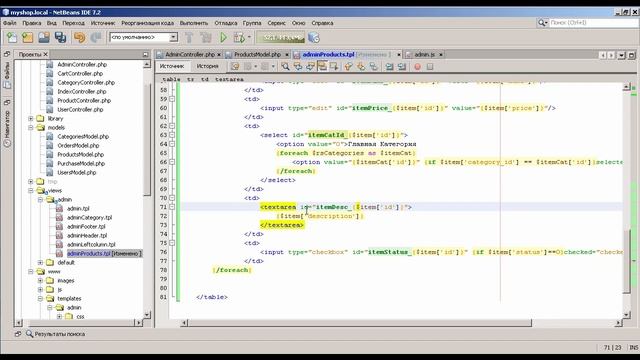This screenshot has width=640, height=360.
Task: Click the editor vertical scrollbar
Action: pyautogui.click(x=627, y=260)
